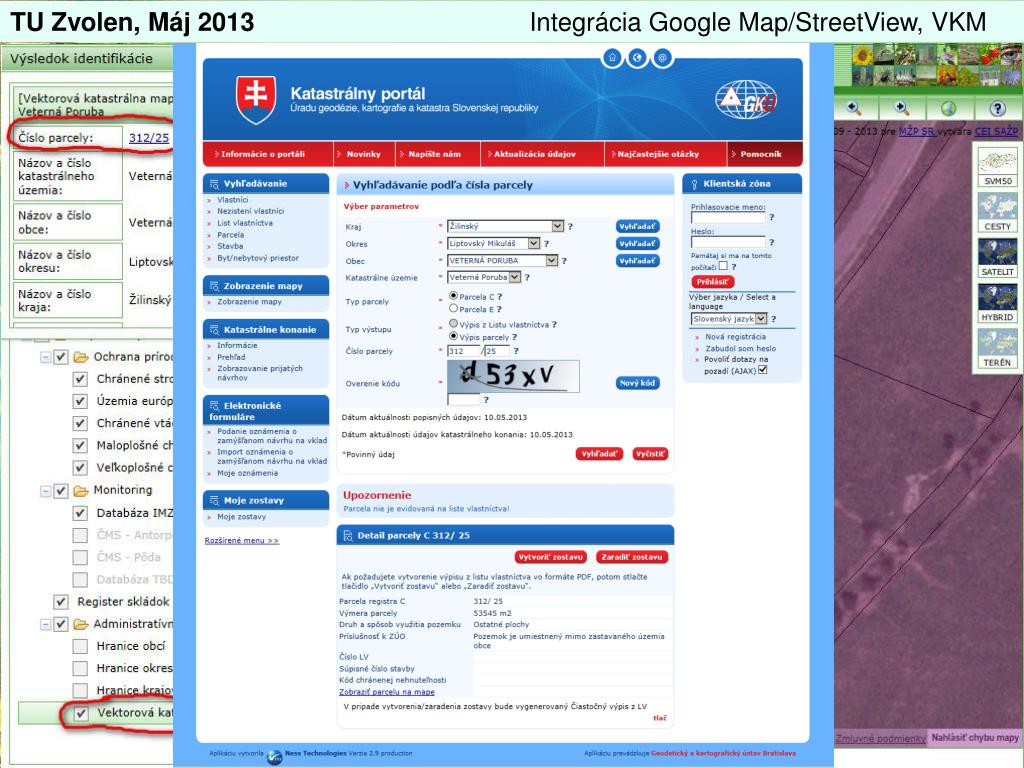The height and width of the screenshot is (768, 1024).
Task: Open the parcel number 312/25 link
Action: click(149, 138)
